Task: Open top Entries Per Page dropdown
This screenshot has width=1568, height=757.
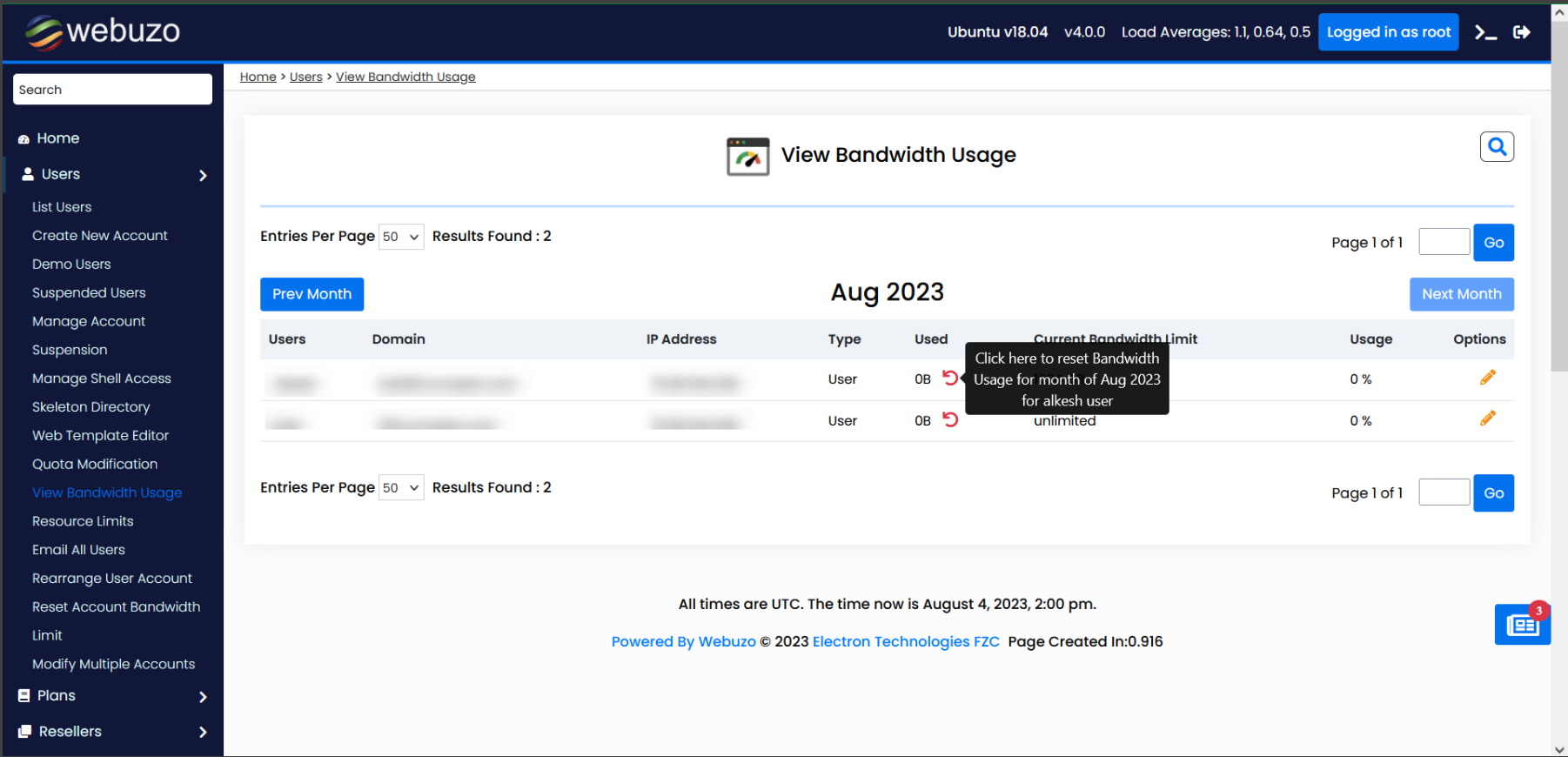Action: 401,237
